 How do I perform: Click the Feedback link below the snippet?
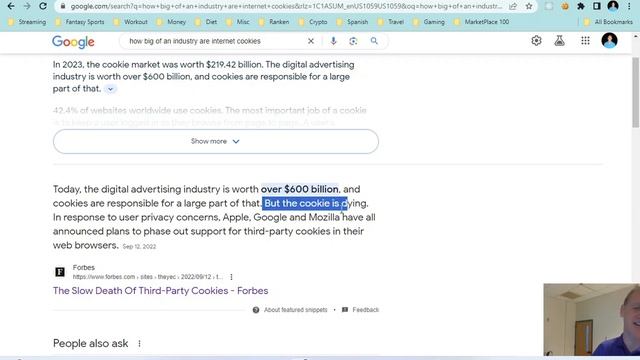tap(366, 310)
